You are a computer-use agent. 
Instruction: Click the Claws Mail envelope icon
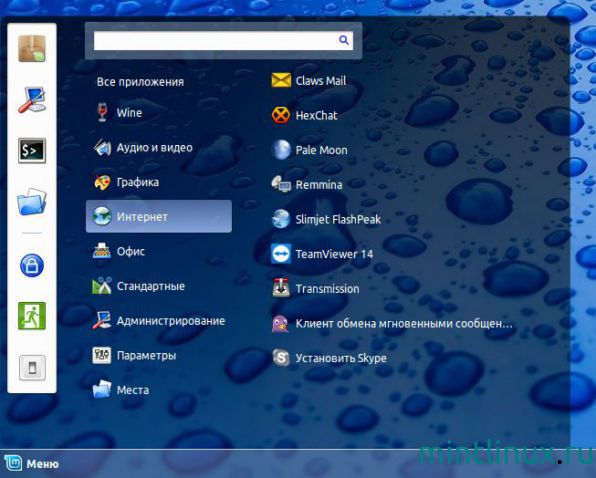[281, 80]
